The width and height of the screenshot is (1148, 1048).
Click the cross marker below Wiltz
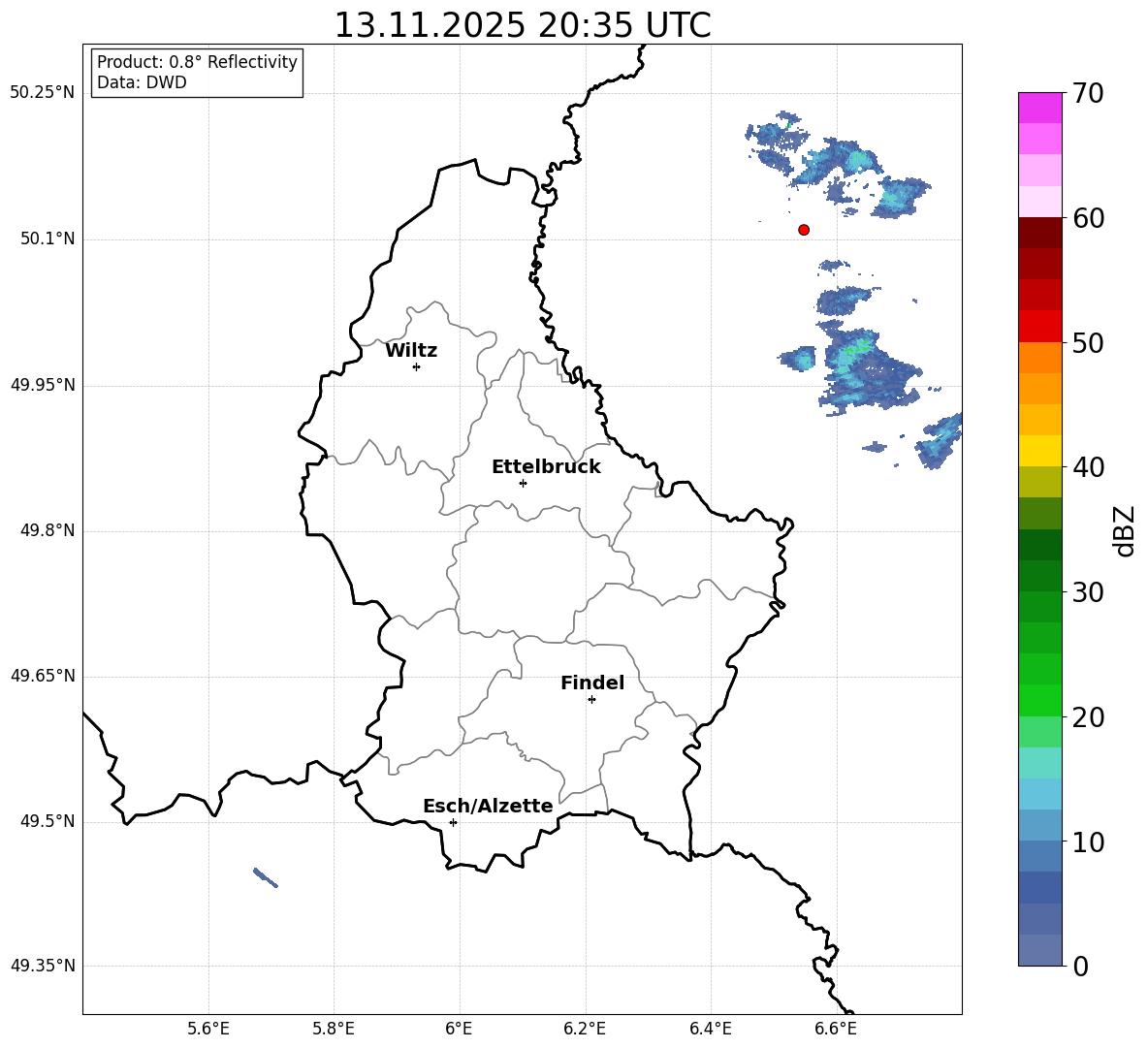point(416,366)
